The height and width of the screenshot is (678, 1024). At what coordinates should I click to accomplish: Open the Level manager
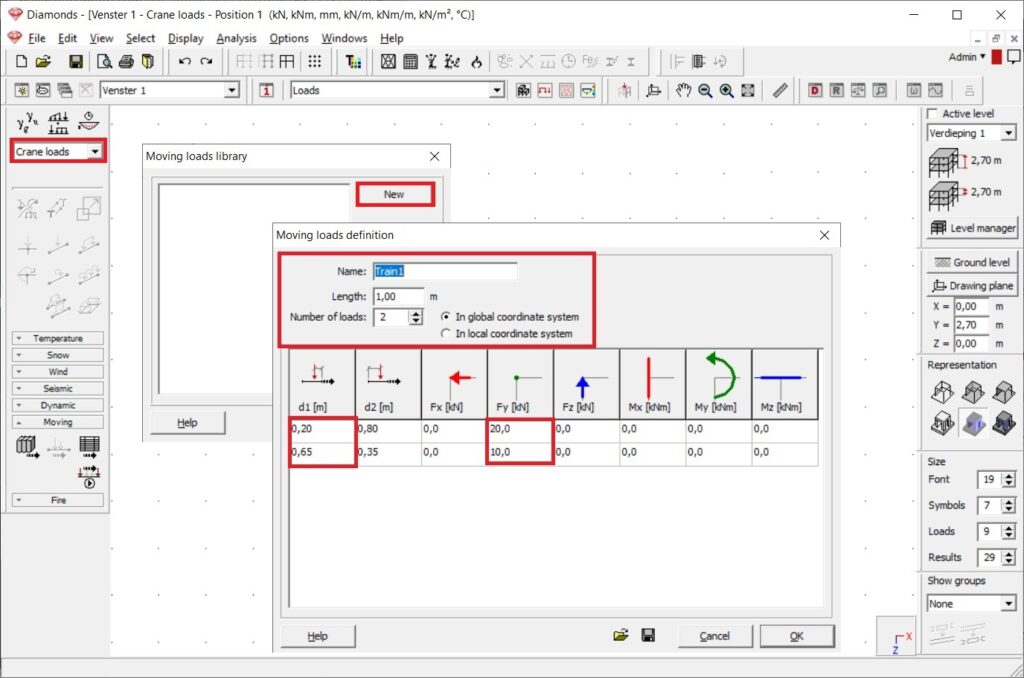click(x=973, y=228)
